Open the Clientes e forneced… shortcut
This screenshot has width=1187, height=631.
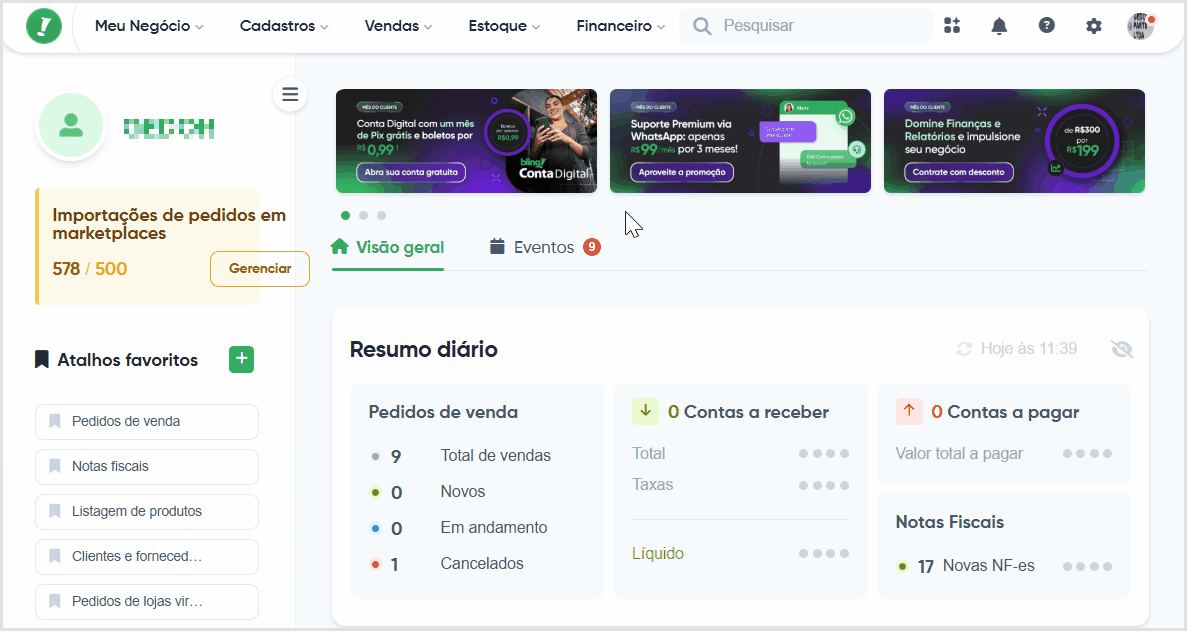(147, 557)
